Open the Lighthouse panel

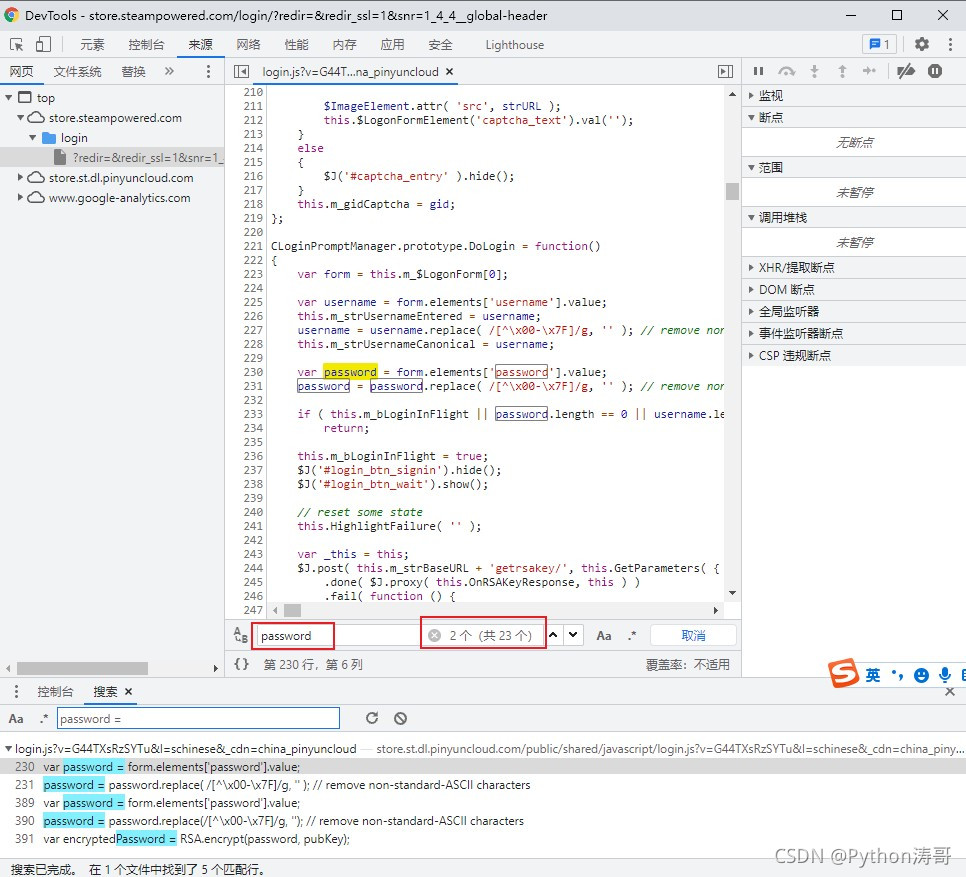tap(514, 44)
